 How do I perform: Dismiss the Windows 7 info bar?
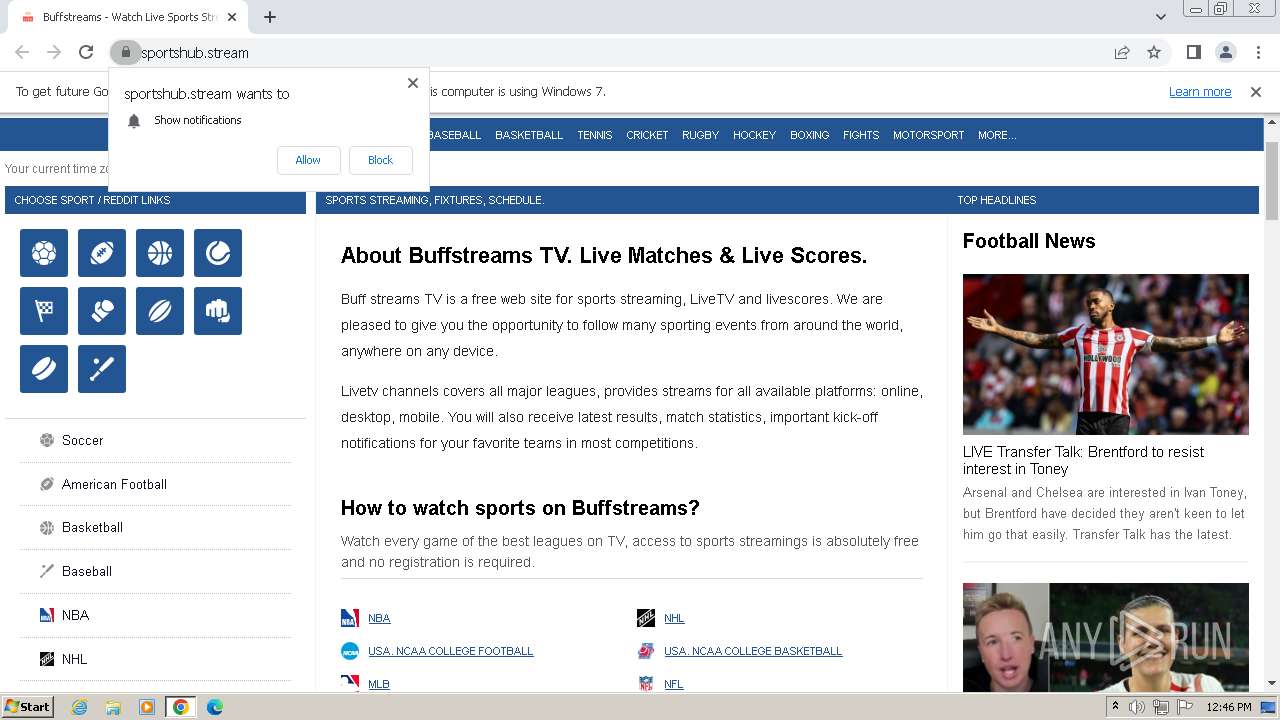tap(1256, 92)
